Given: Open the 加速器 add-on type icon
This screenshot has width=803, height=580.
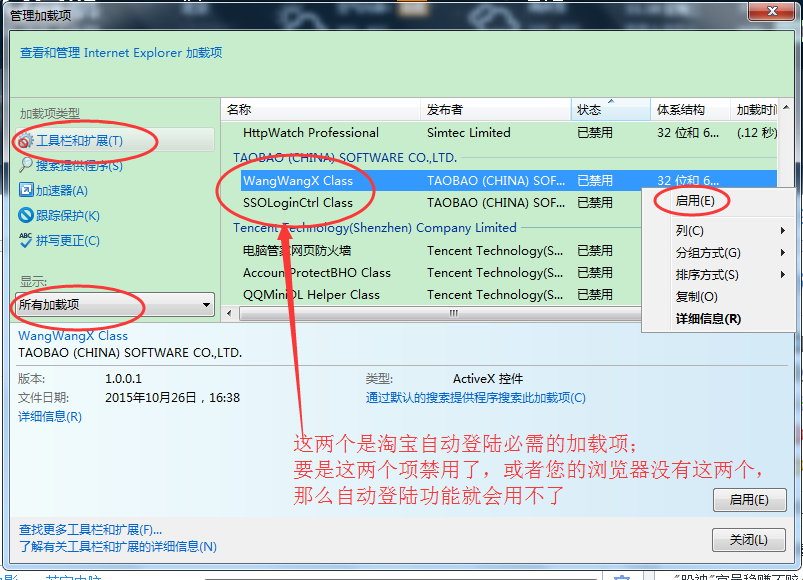Looking at the screenshot, I should pyautogui.click(x=27, y=190).
